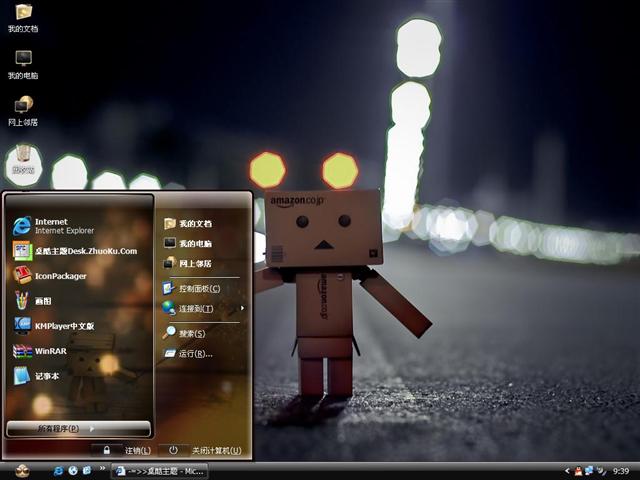Viewport: 640px width, 480px height.
Task: Click the QQ penguin tray icon
Action: click(x=578, y=471)
